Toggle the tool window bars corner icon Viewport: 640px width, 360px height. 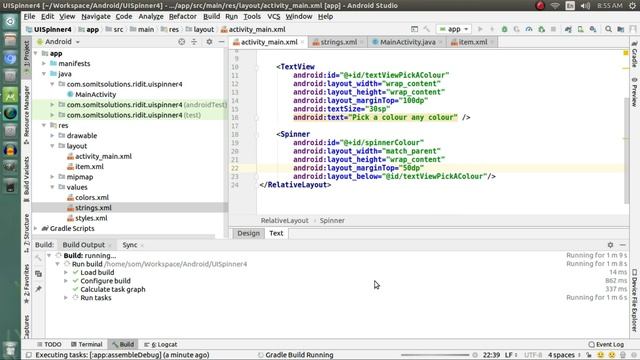point(28,355)
